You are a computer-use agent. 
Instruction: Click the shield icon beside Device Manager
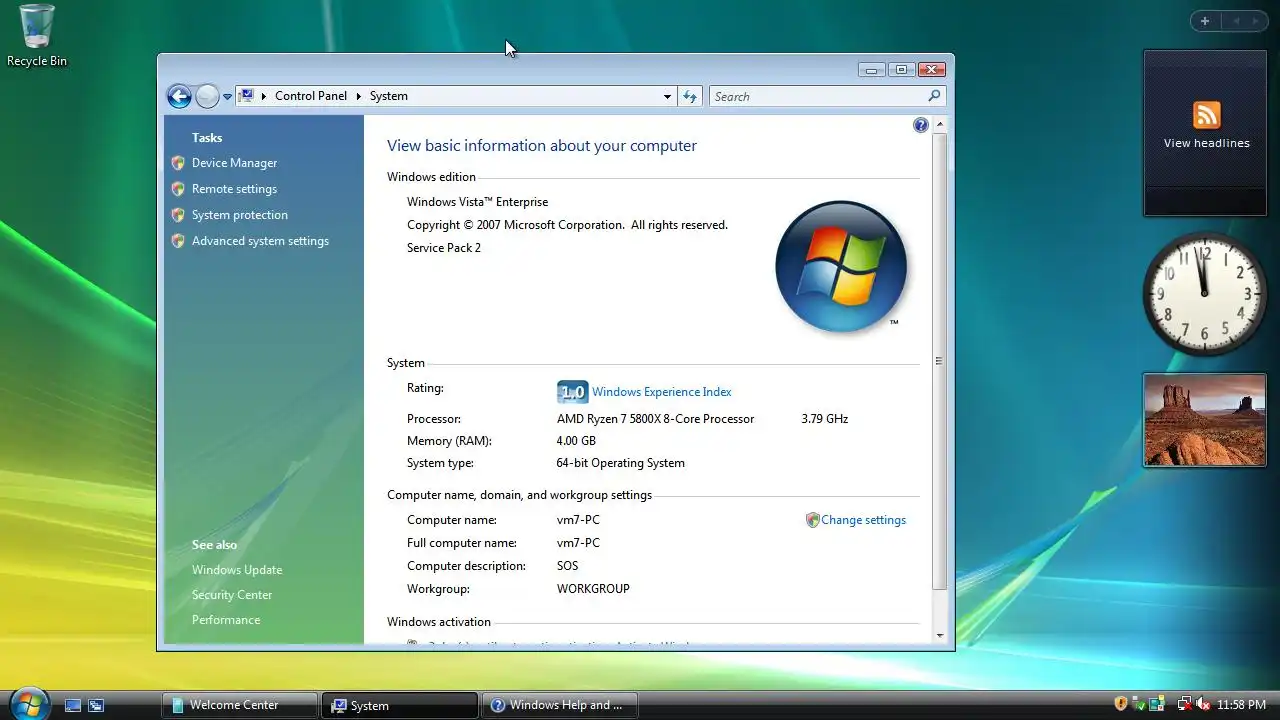pyautogui.click(x=178, y=163)
